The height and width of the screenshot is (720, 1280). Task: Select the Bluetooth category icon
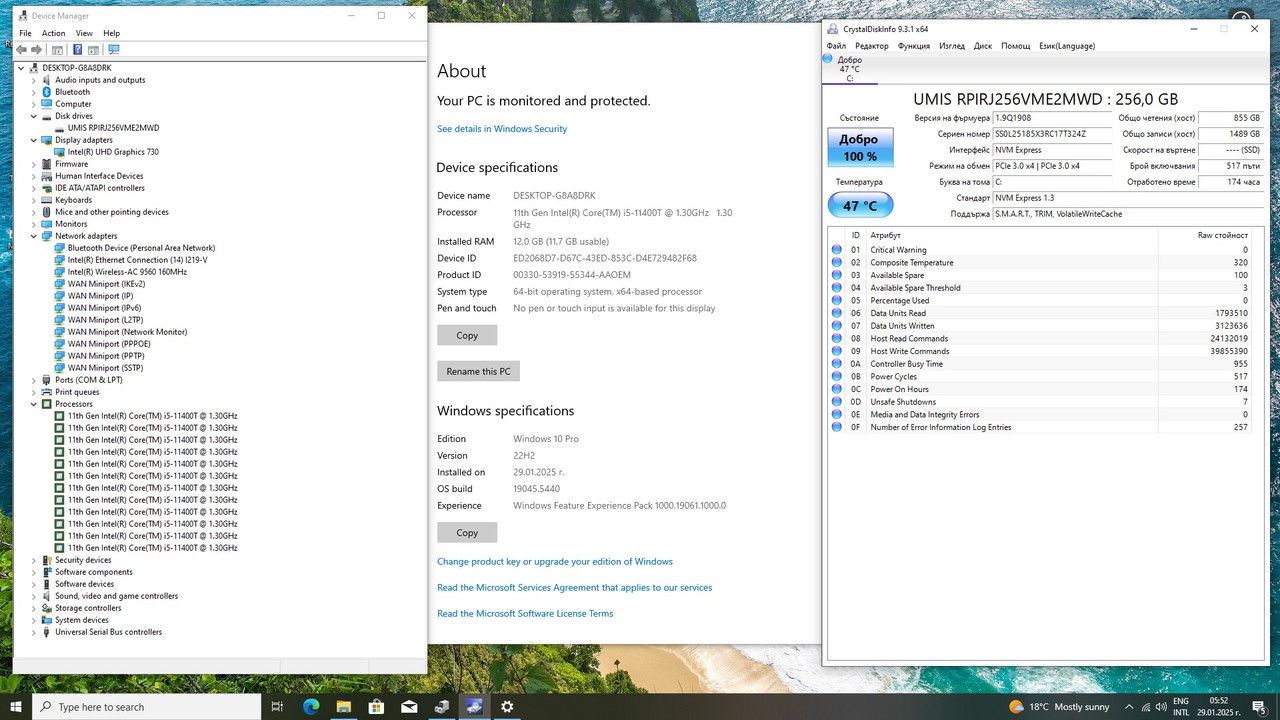pyautogui.click(x=46, y=92)
